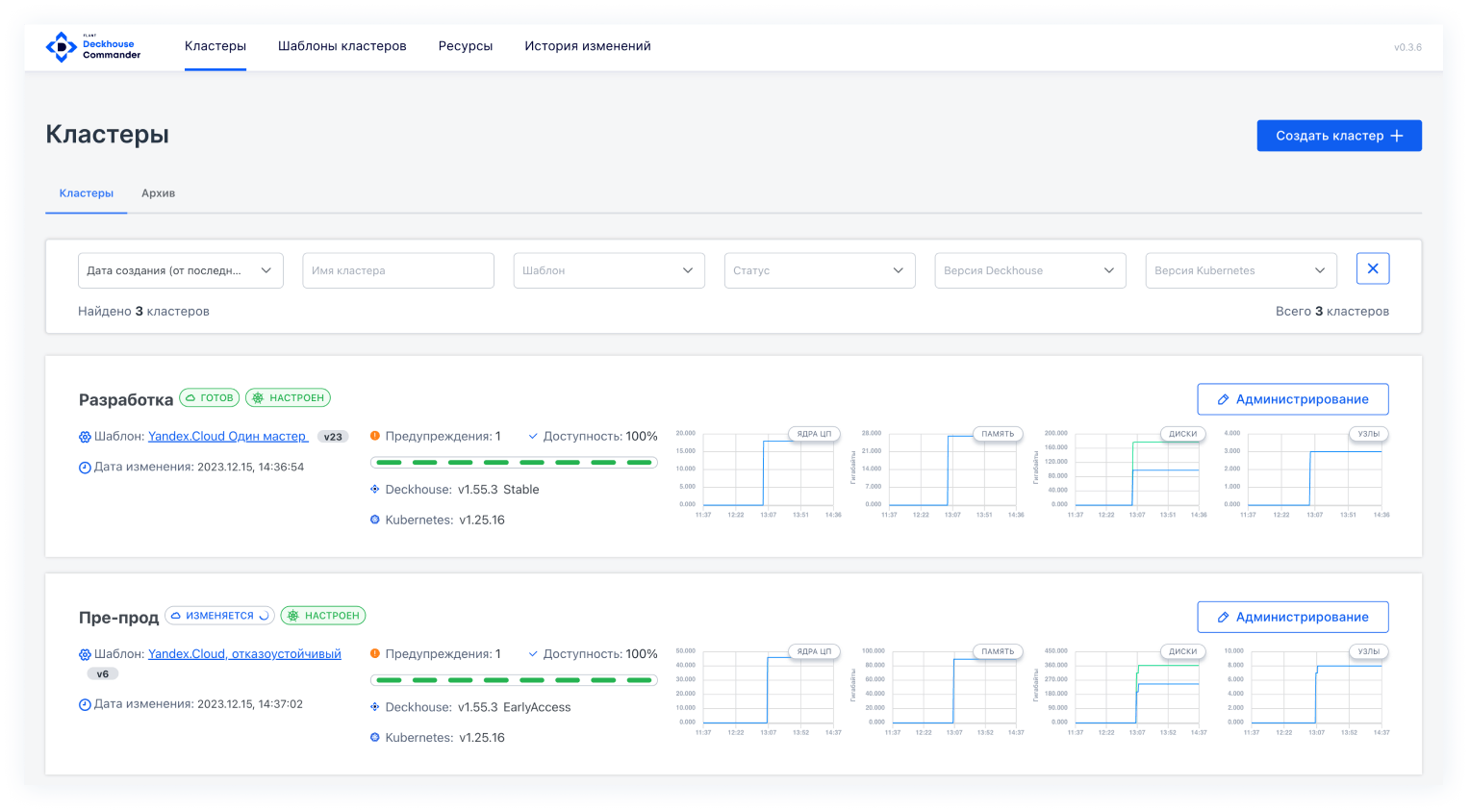Open ЯДРА ЦП chart of Пре-прод cluster
The image size is (1470, 812).
[759, 690]
